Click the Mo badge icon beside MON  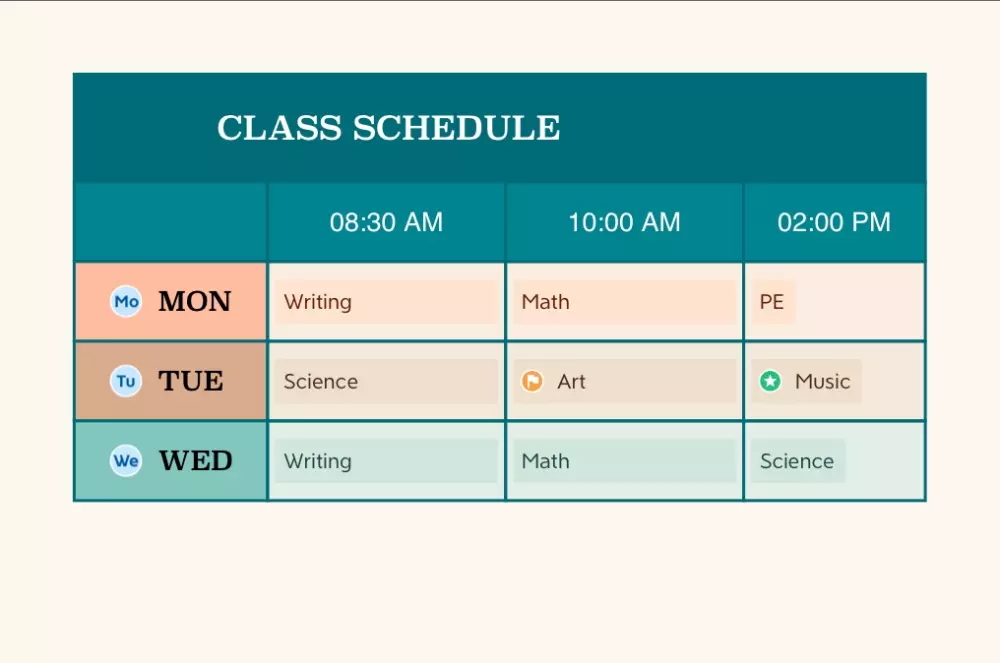126,301
